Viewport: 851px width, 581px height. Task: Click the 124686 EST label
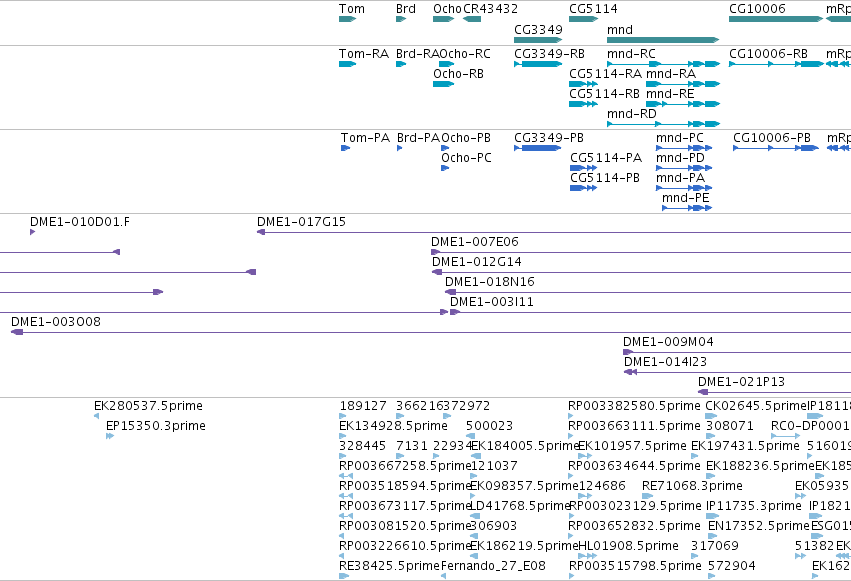[x=602, y=487]
